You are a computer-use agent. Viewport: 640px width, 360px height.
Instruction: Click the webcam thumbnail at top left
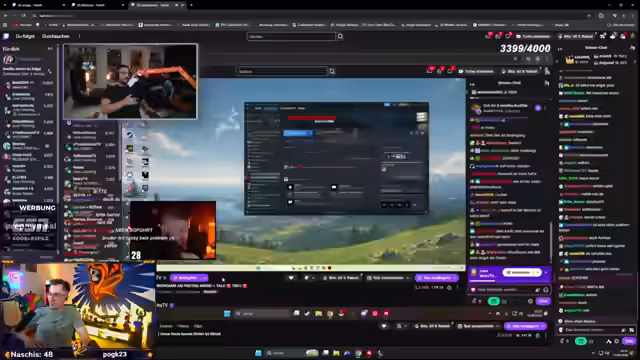point(130,82)
